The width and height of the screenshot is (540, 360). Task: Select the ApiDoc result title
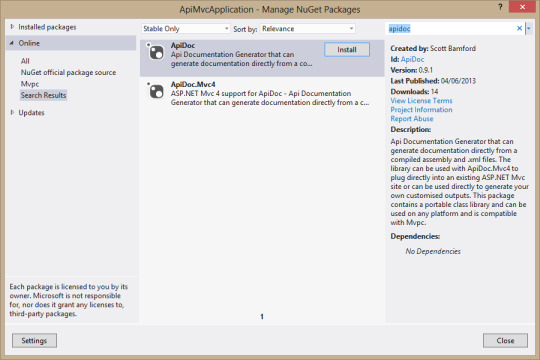click(x=183, y=45)
